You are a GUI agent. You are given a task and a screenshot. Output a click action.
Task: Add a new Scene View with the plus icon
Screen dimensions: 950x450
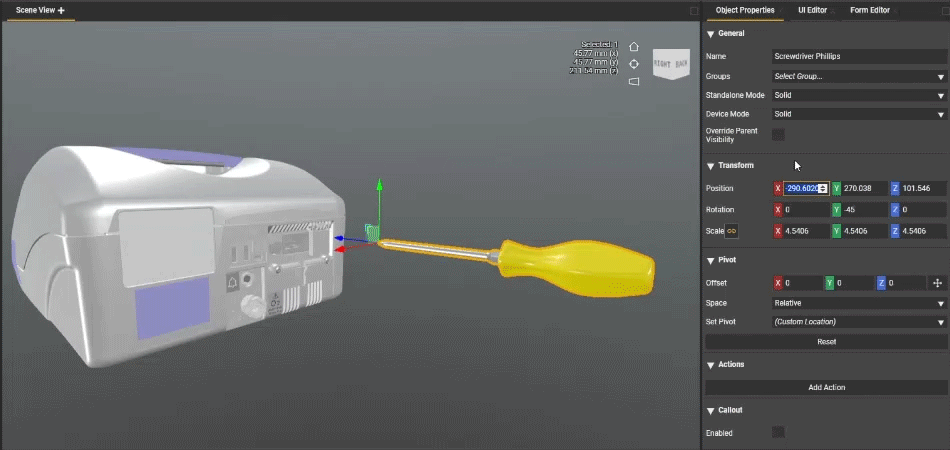61,10
